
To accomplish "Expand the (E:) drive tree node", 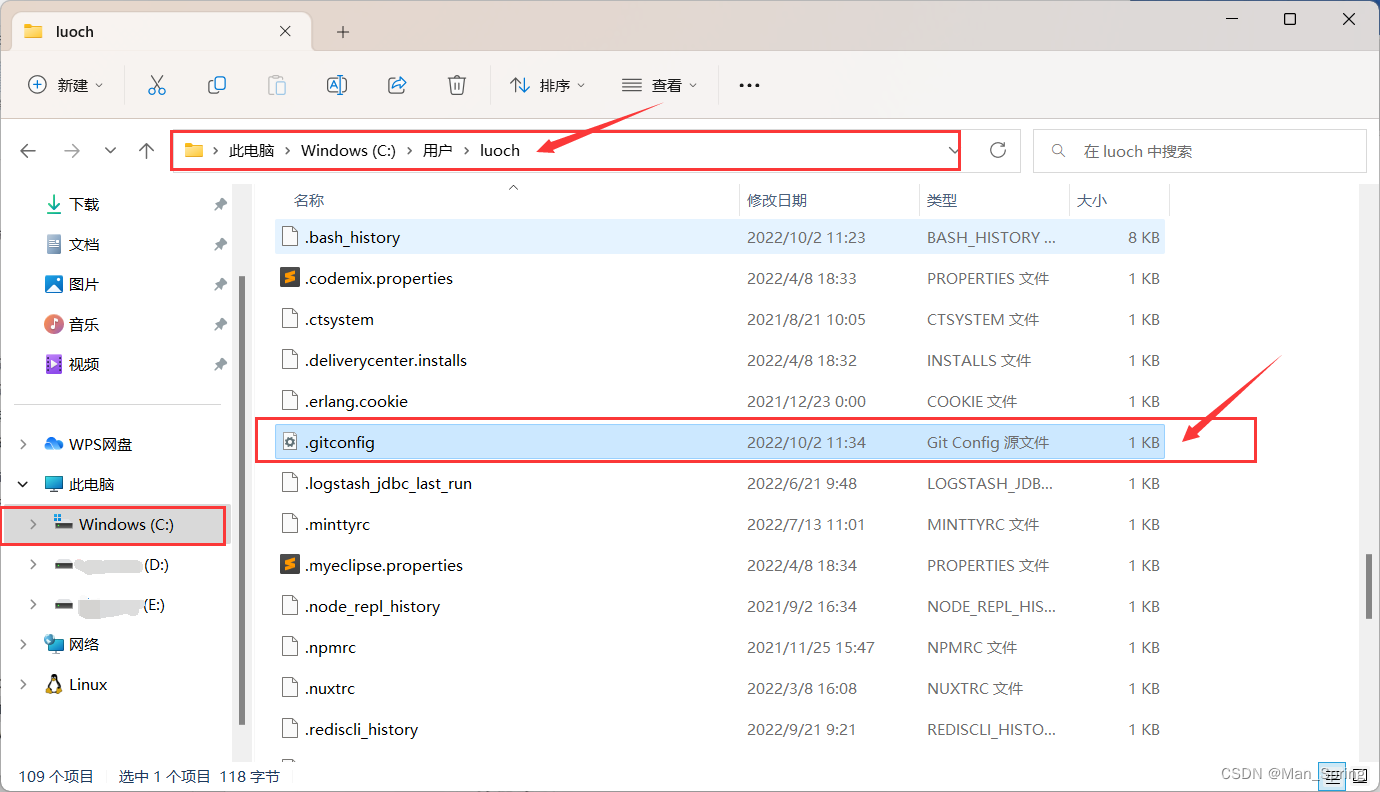I will [33, 604].
